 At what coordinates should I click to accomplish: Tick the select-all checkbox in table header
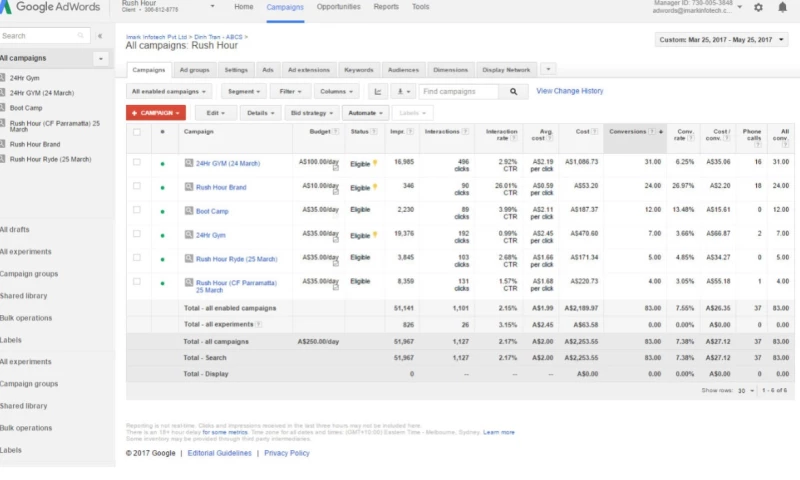coord(137,132)
